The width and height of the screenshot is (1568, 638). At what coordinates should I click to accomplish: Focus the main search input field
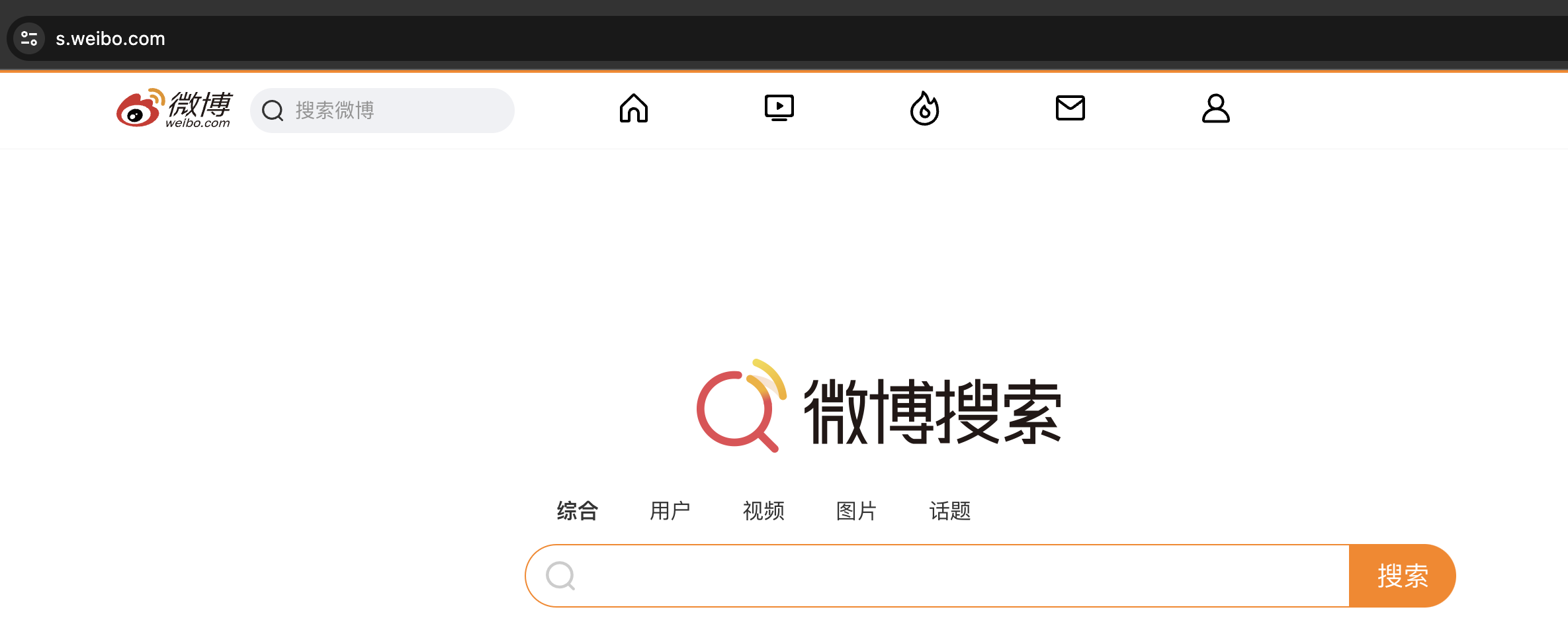(937, 576)
